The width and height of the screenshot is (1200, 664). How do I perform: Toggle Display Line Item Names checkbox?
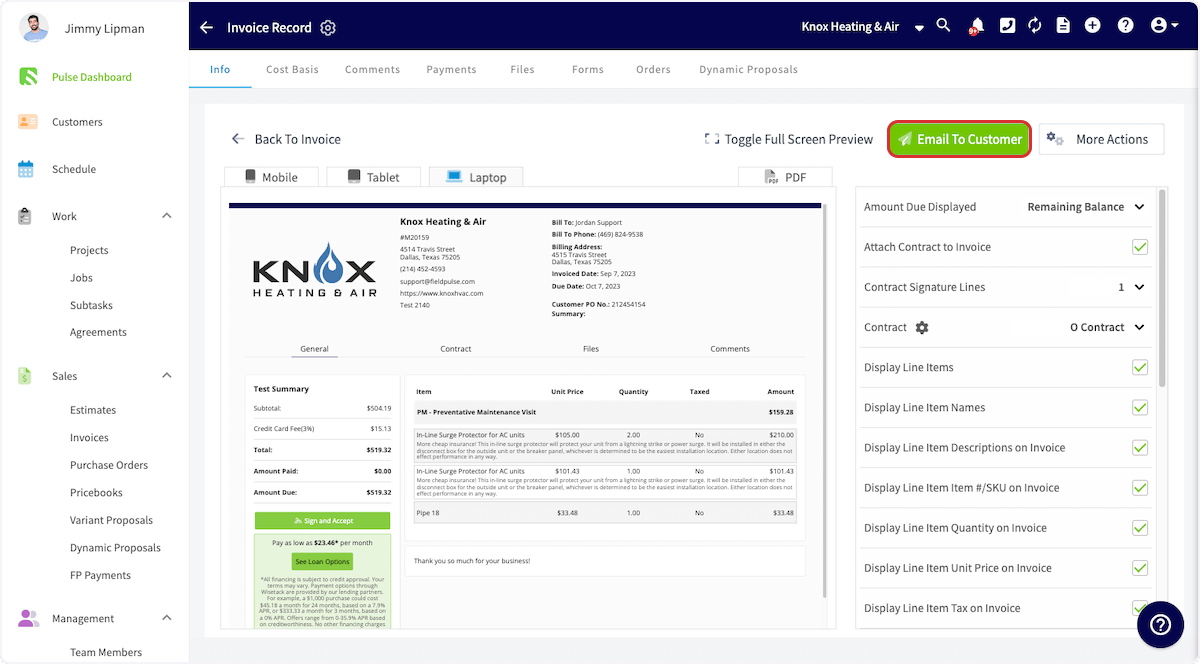[1140, 407]
